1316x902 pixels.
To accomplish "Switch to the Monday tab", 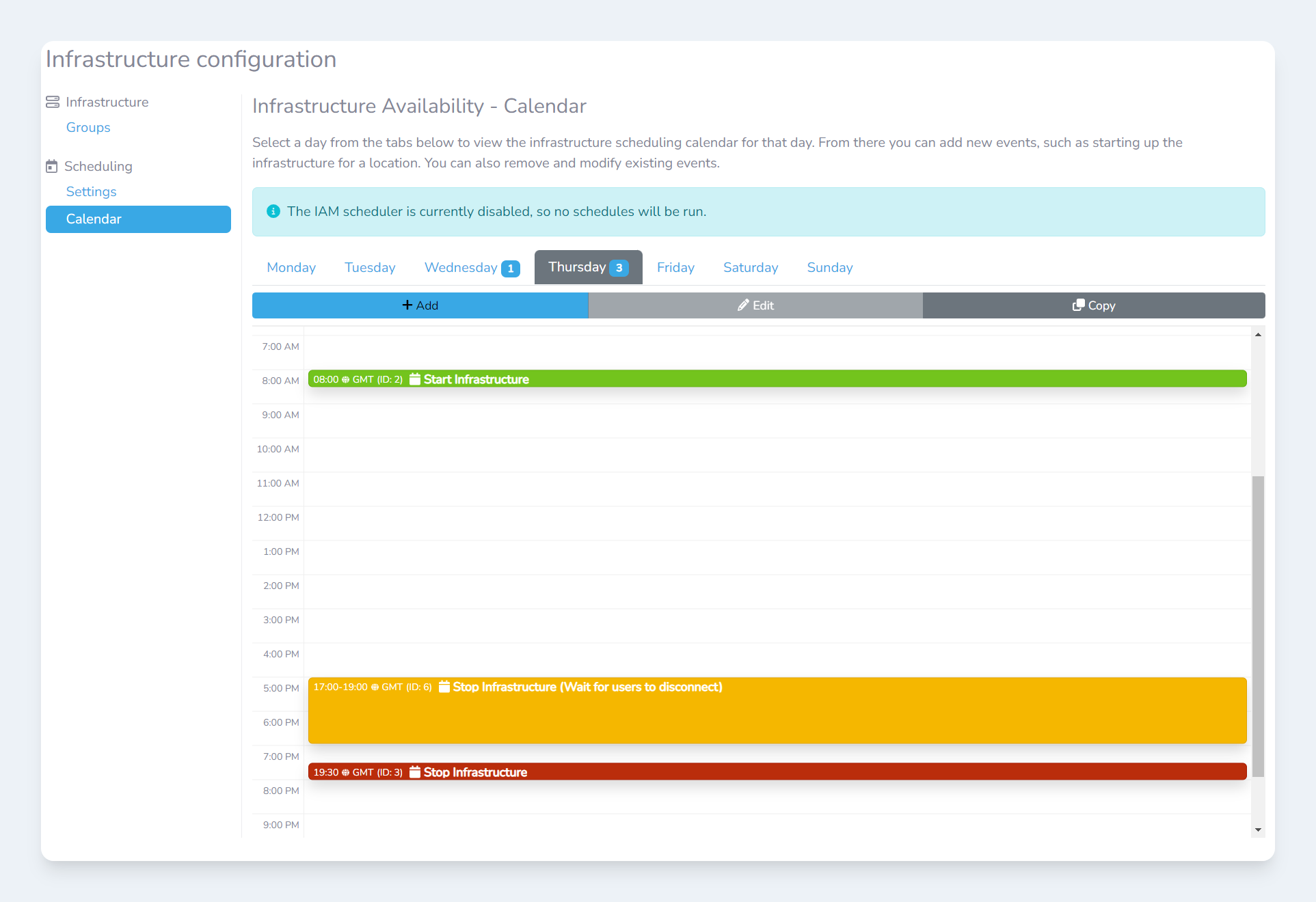I will 291,267.
